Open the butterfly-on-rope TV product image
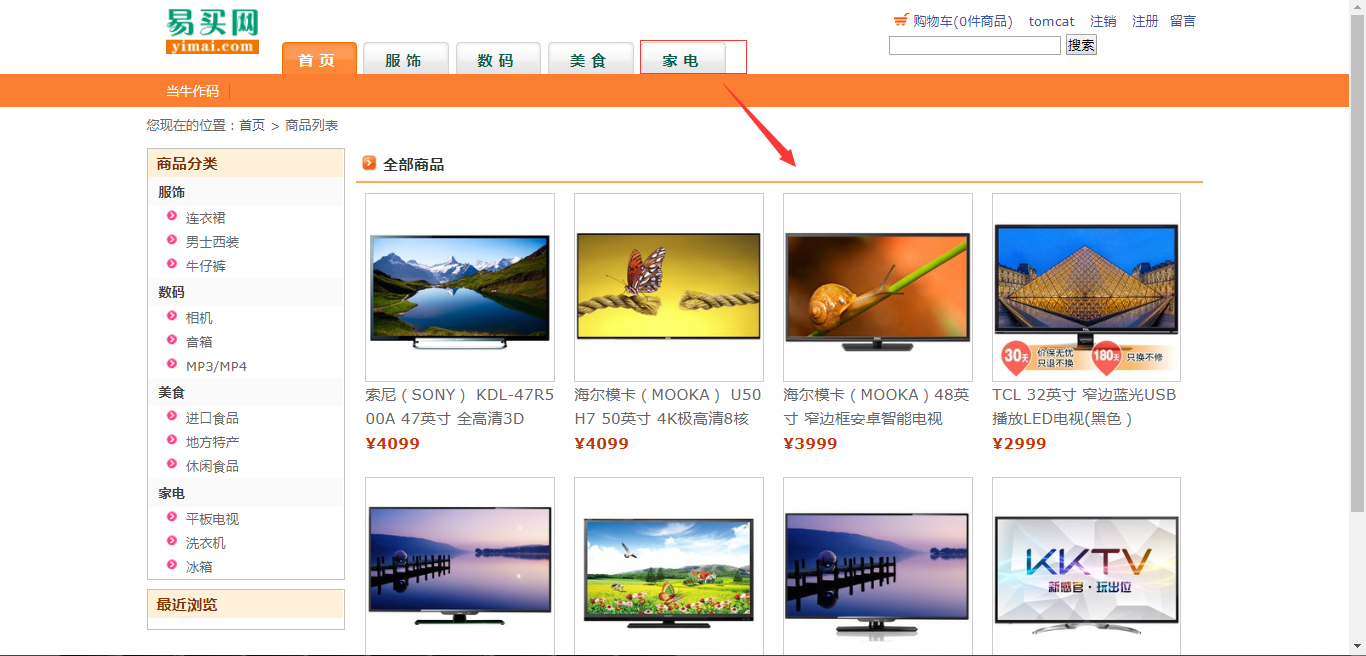The image size is (1366, 656). (x=669, y=287)
